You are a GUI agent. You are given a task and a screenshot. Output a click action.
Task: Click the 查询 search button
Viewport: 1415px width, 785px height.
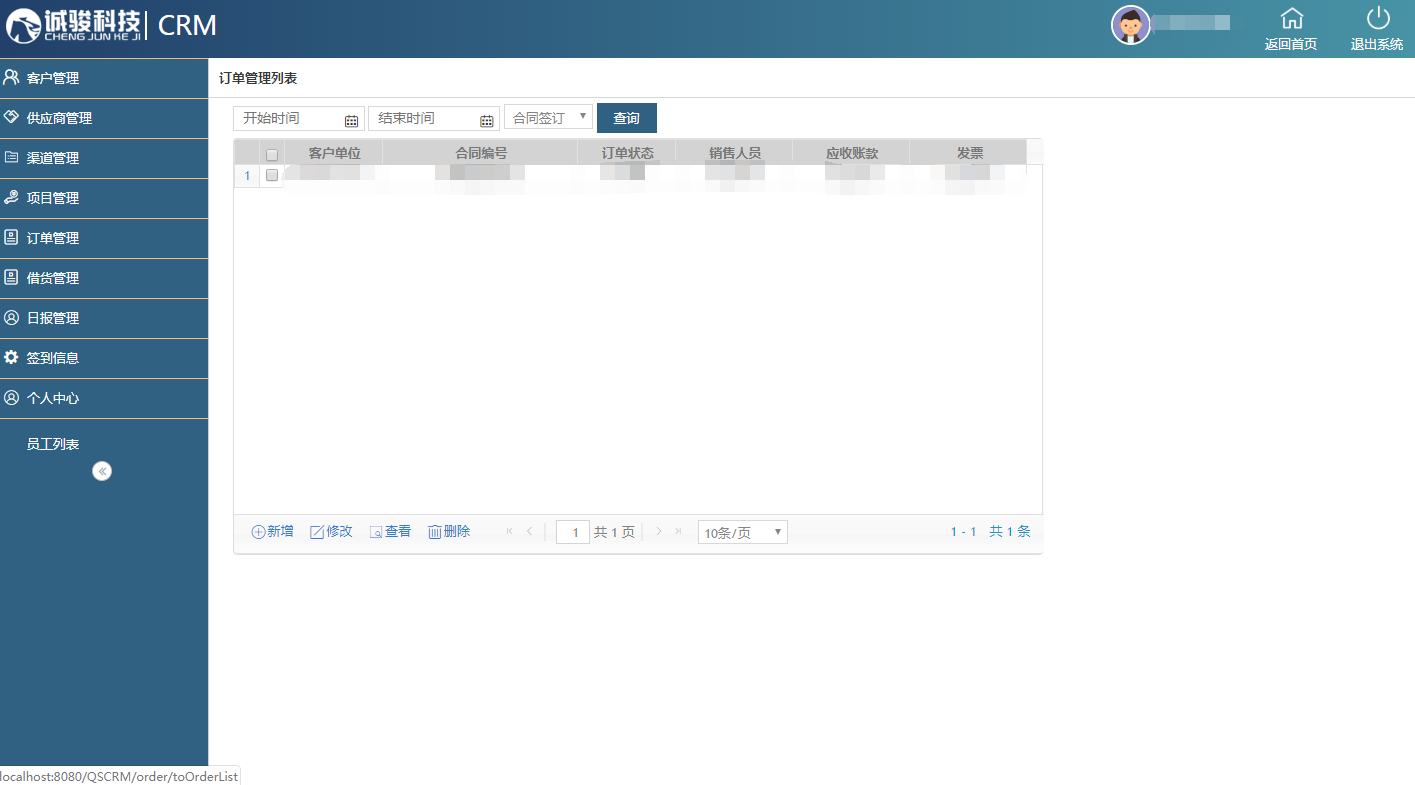[627, 118]
